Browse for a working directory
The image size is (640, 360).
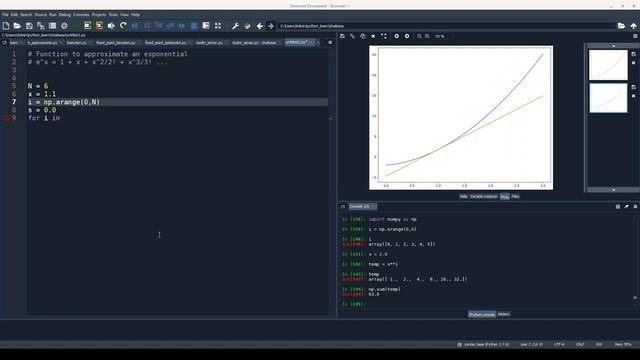[621, 26]
